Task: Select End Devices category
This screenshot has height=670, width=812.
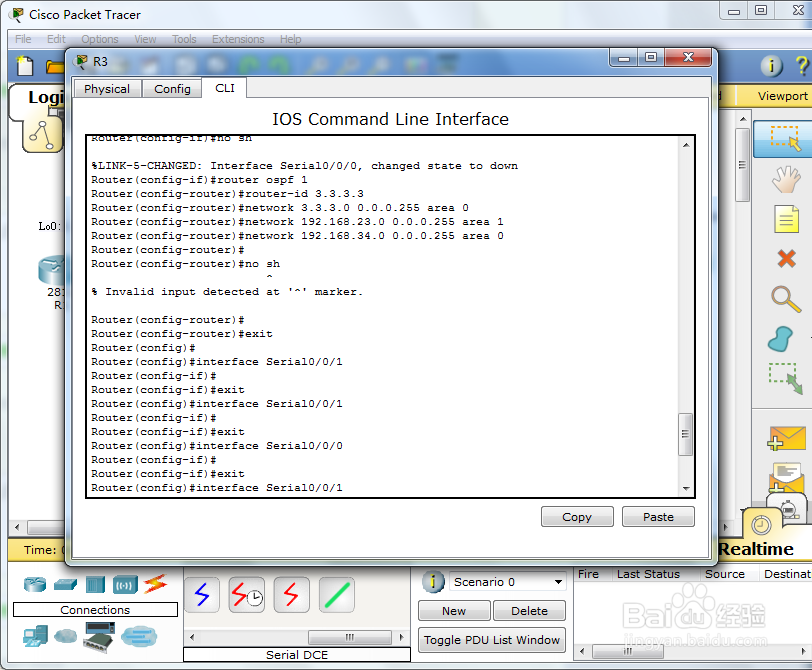Action: coord(35,636)
